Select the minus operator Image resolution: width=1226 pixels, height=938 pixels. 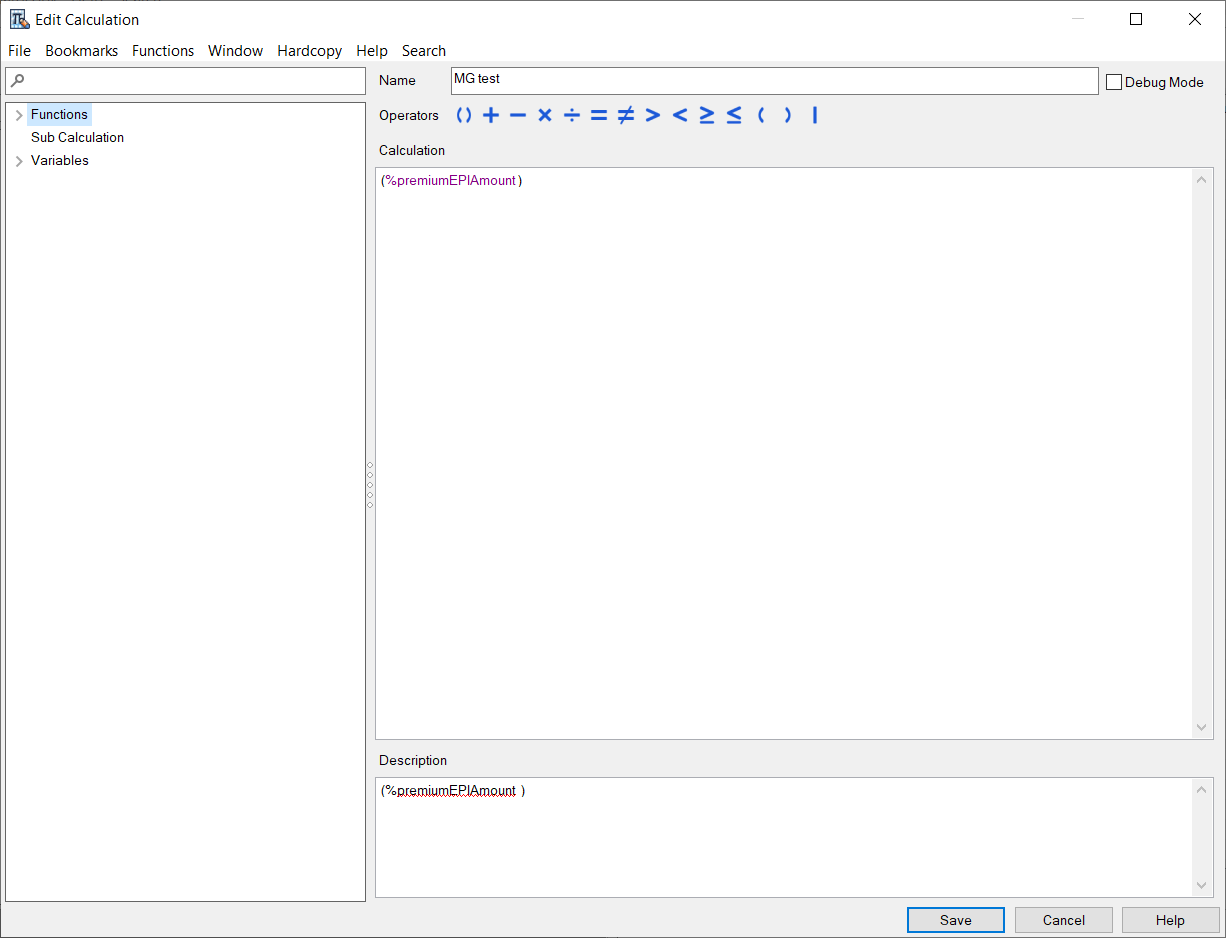[x=517, y=115]
